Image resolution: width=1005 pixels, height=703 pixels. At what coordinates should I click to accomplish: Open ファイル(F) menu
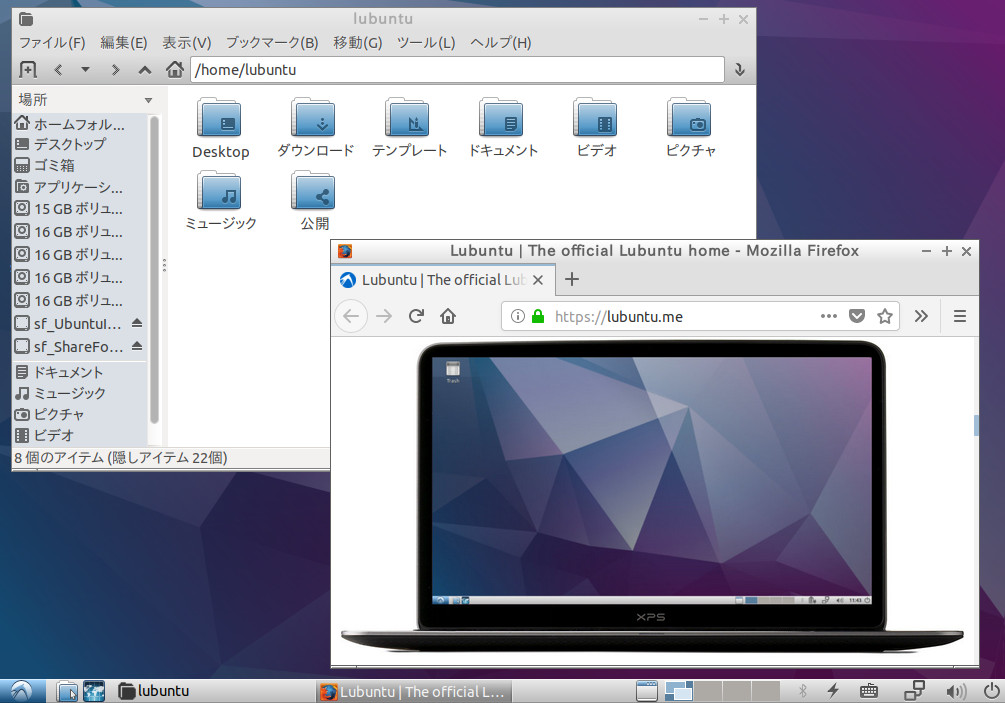pyautogui.click(x=52, y=43)
